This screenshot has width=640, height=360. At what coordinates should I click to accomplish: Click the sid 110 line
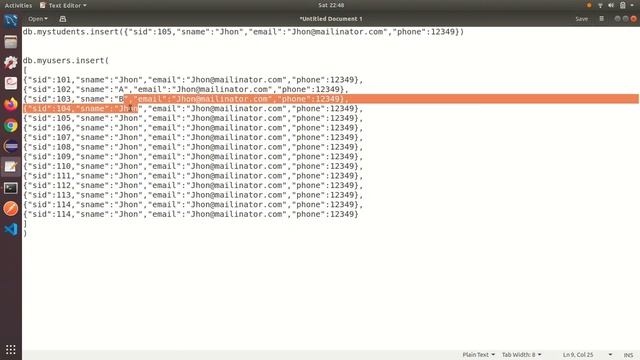click(193, 166)
